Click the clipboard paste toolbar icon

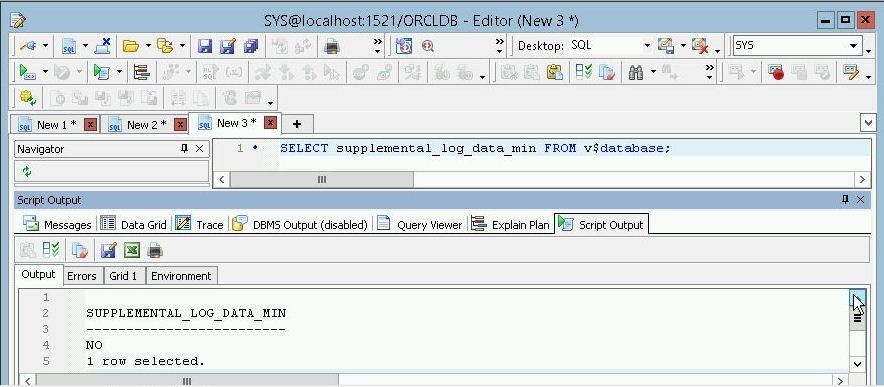point(555,72)
